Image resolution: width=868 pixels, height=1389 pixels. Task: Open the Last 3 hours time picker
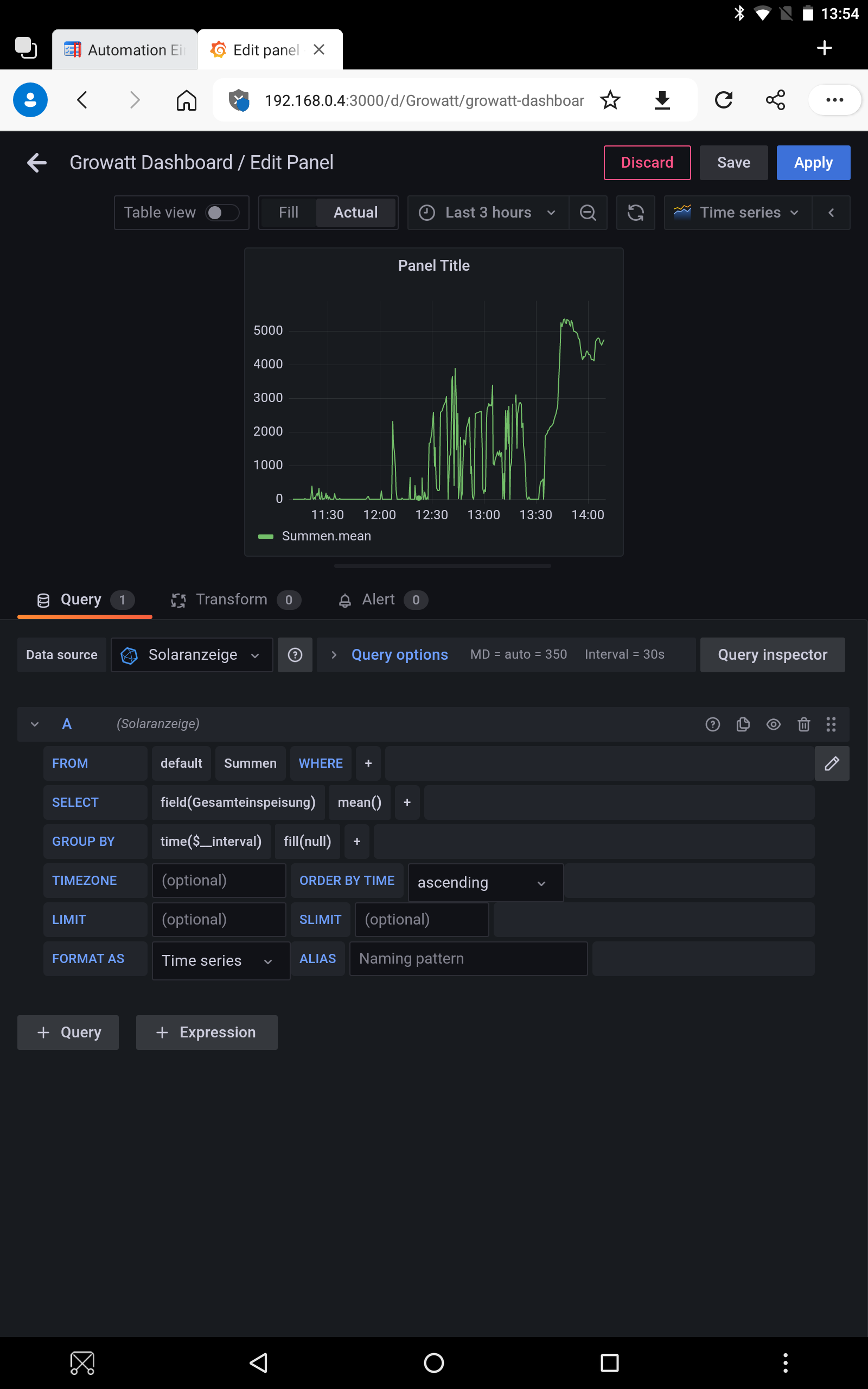click(x=488, y=213)
